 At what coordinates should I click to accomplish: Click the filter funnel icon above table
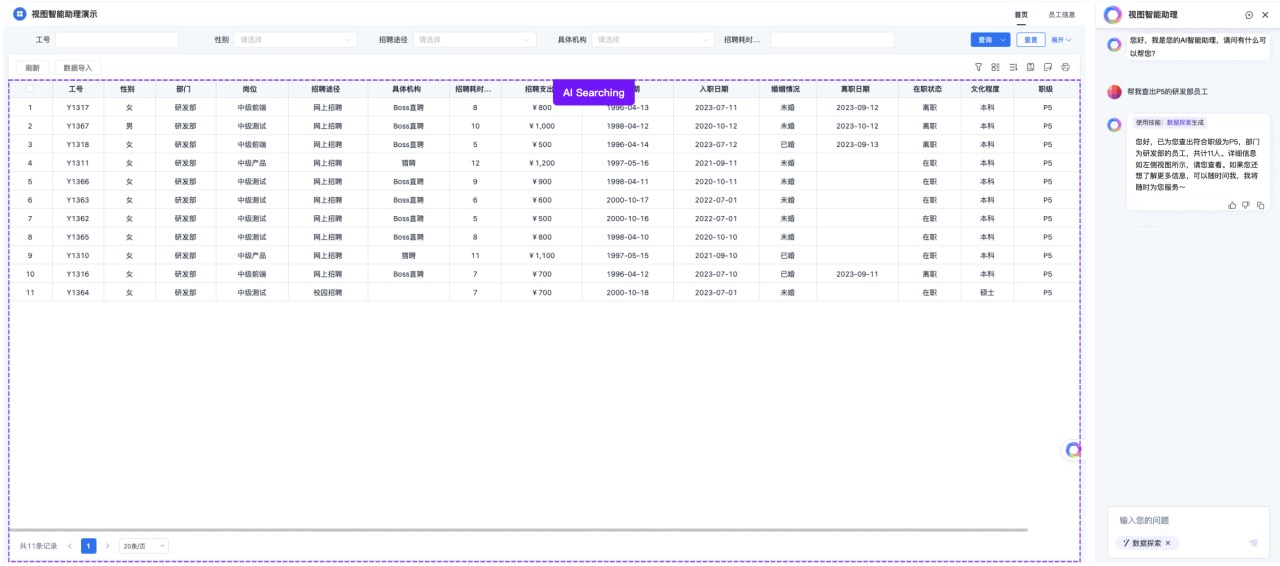[x=979, y=67]
